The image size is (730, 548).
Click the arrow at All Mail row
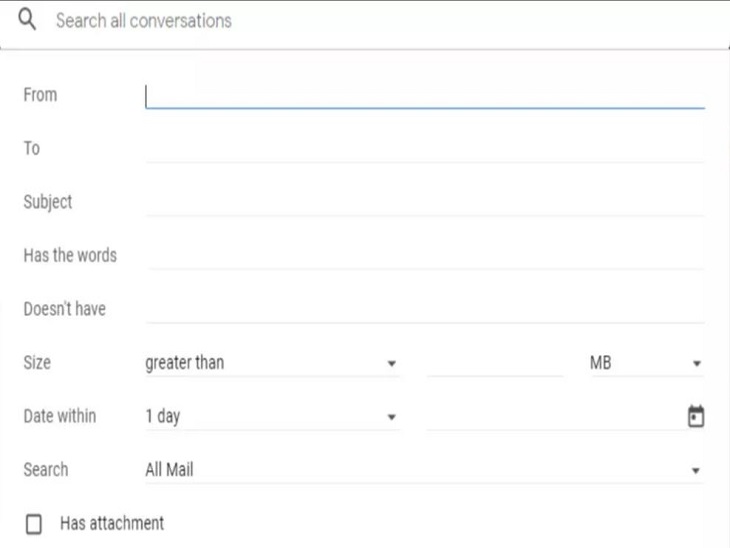(x=696, y=470)
